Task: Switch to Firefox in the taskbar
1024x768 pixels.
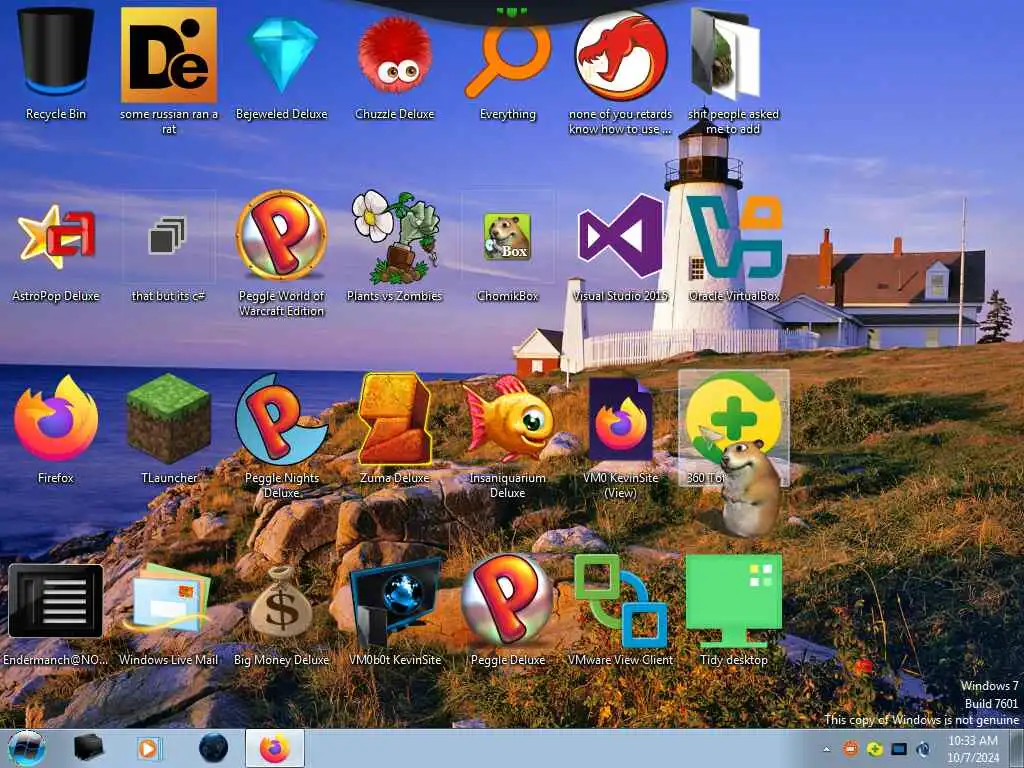Action: pos(275,748)
